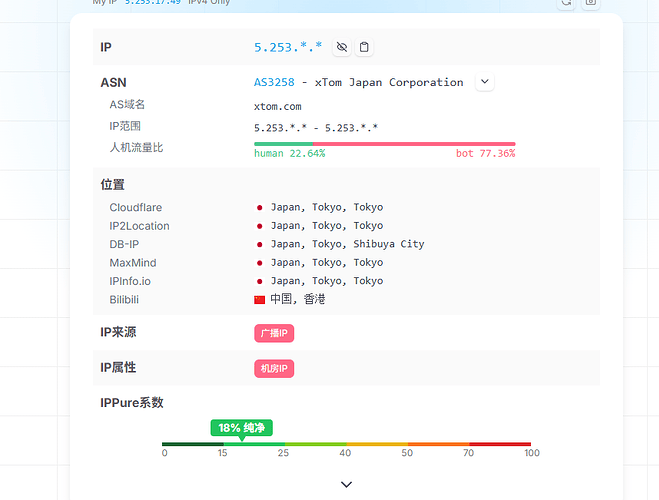Click the AS域名 label
The image size is (659, 500).
pos(127,104)
